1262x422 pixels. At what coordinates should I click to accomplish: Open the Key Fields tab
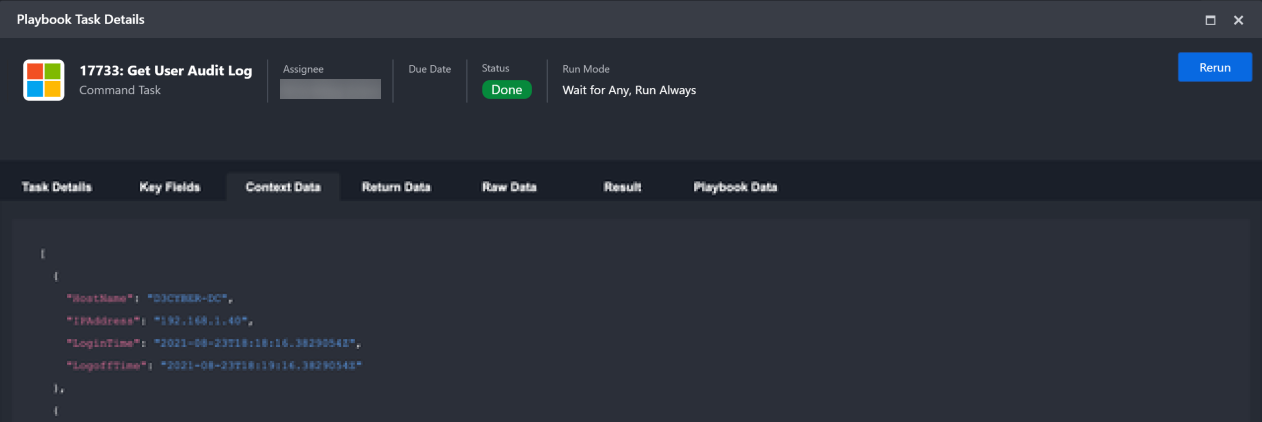(x=170, y=187)
